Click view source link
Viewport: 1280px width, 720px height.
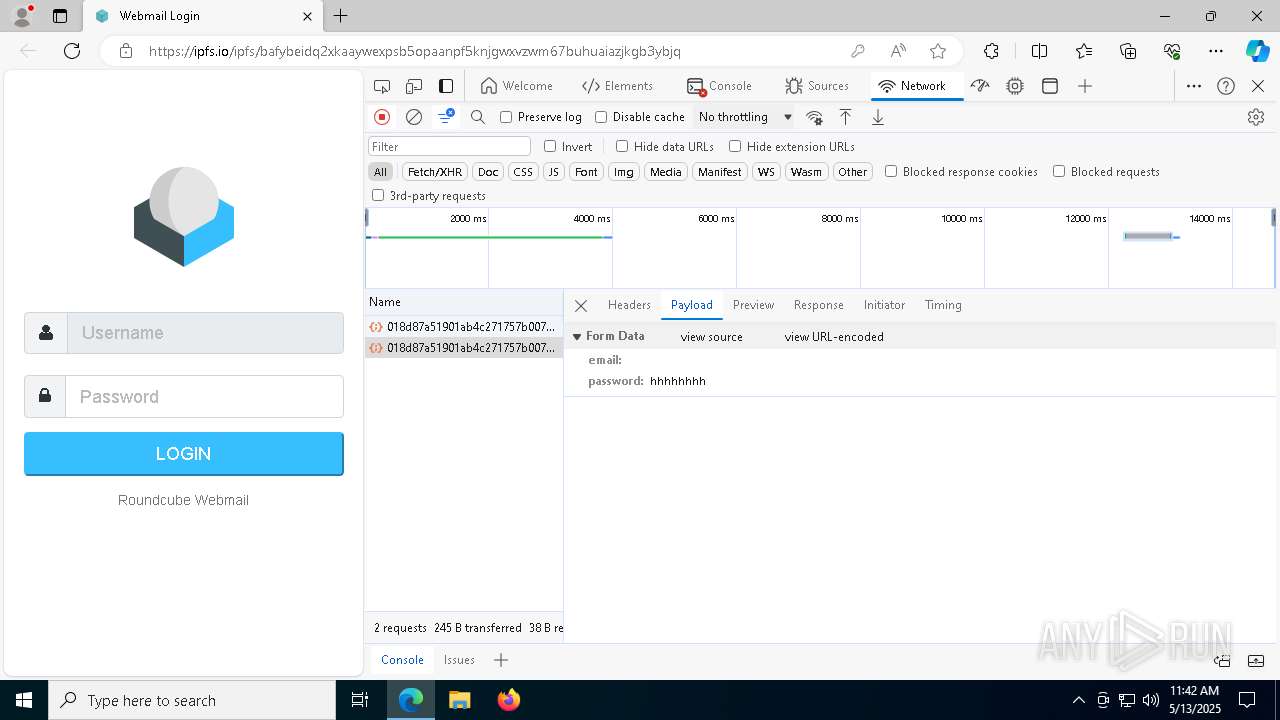point(712,337)
